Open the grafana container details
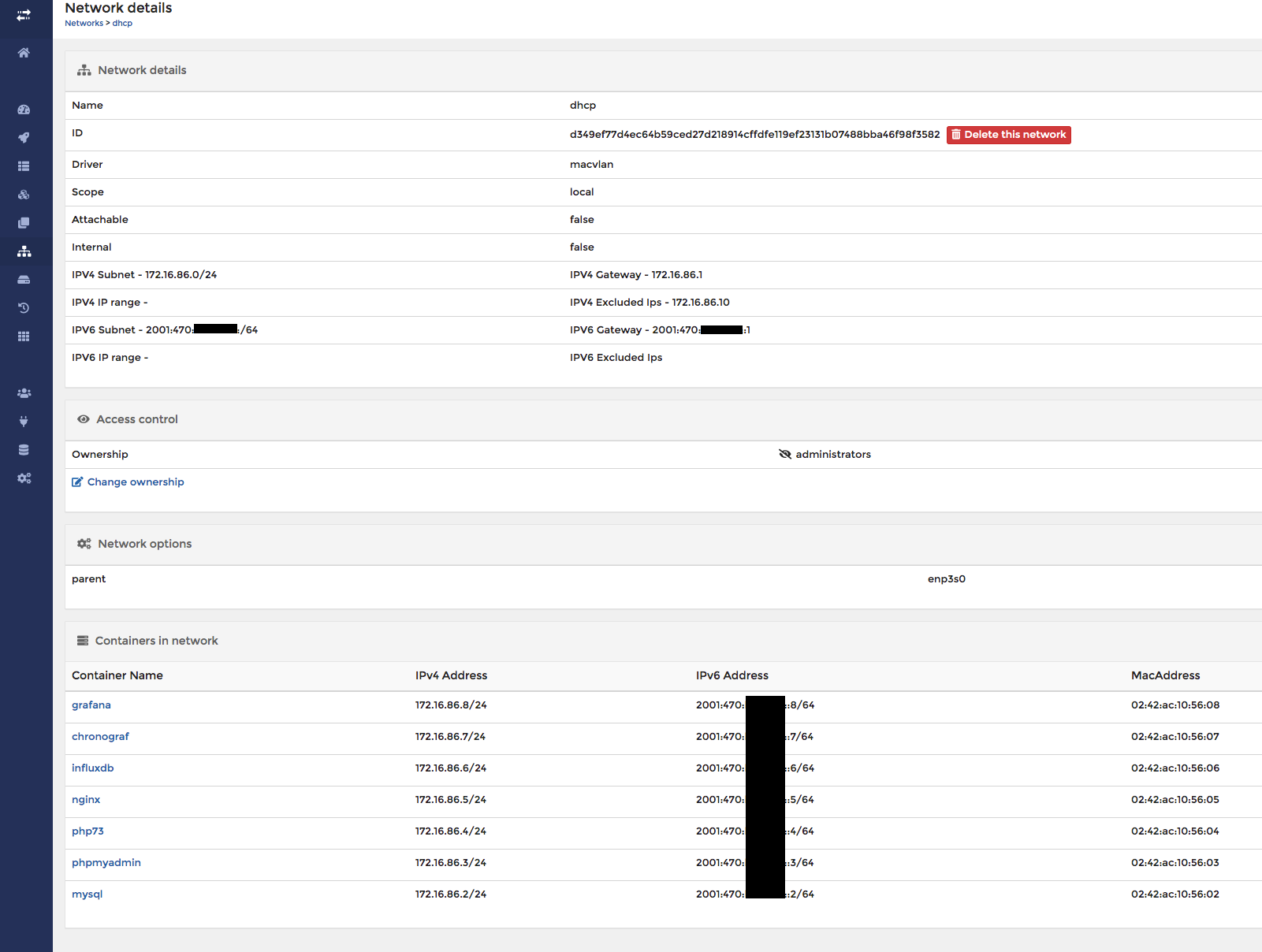This screenshot has width=1262, height=952. [x=91, y=705]
